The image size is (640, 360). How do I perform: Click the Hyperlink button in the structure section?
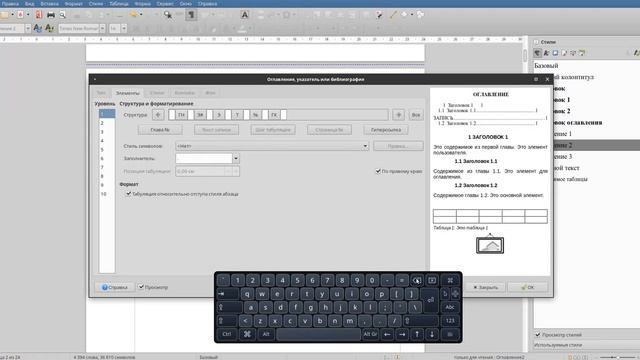[386, 130]
